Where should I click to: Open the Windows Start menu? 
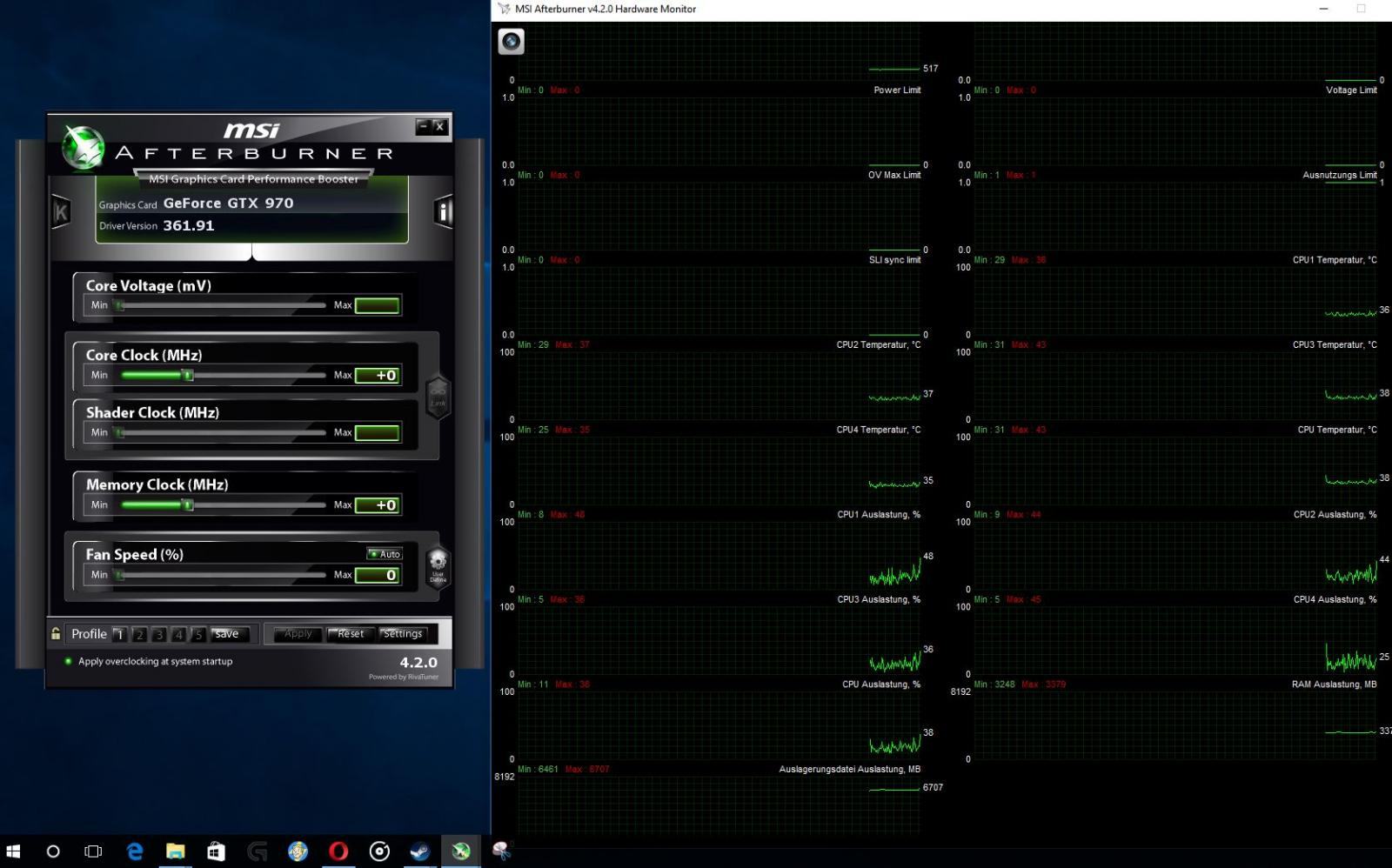[13, 851]
